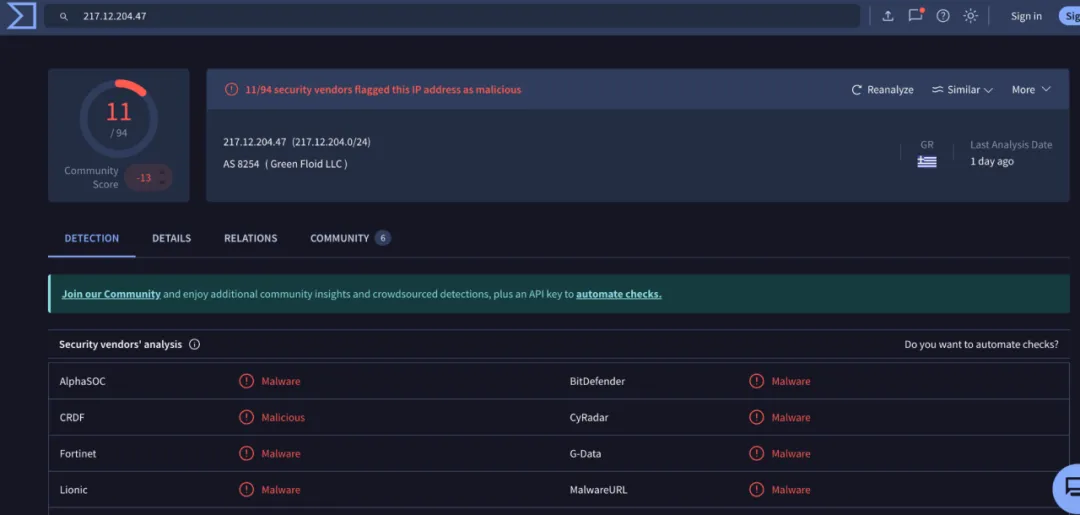Click the upload file icon
Screen dimensions: 1080x515
coord(888,16)
